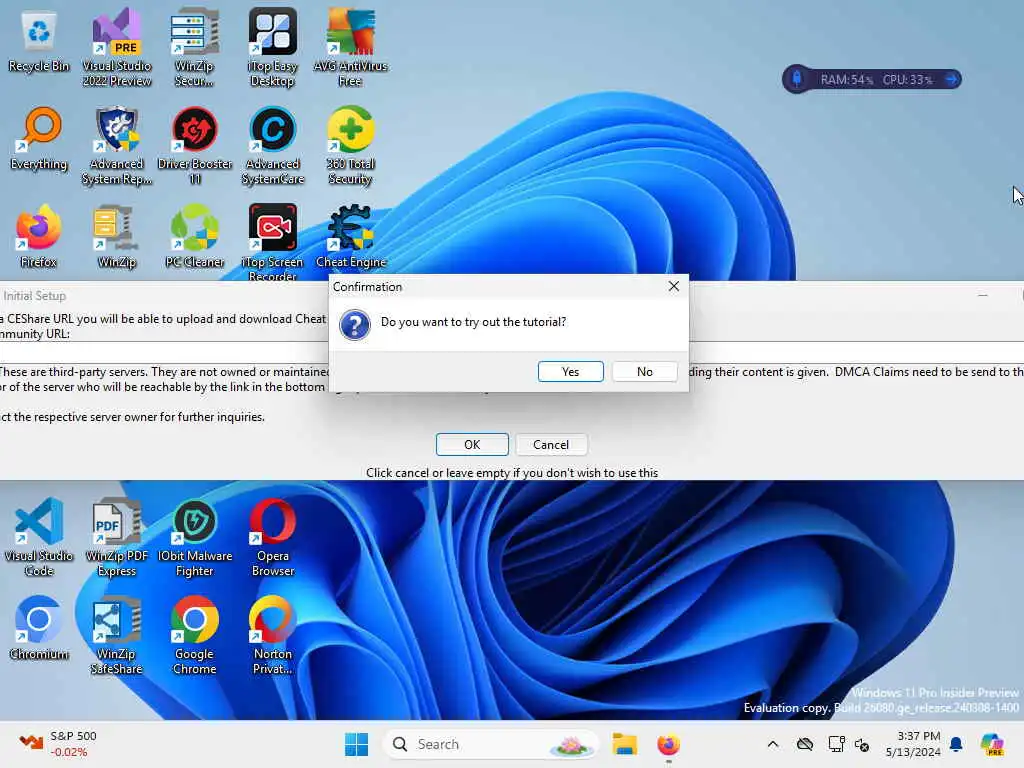Select the Google Chrome desktop icon
This screenshot has width=1024, height=768.
pos(195,636)
